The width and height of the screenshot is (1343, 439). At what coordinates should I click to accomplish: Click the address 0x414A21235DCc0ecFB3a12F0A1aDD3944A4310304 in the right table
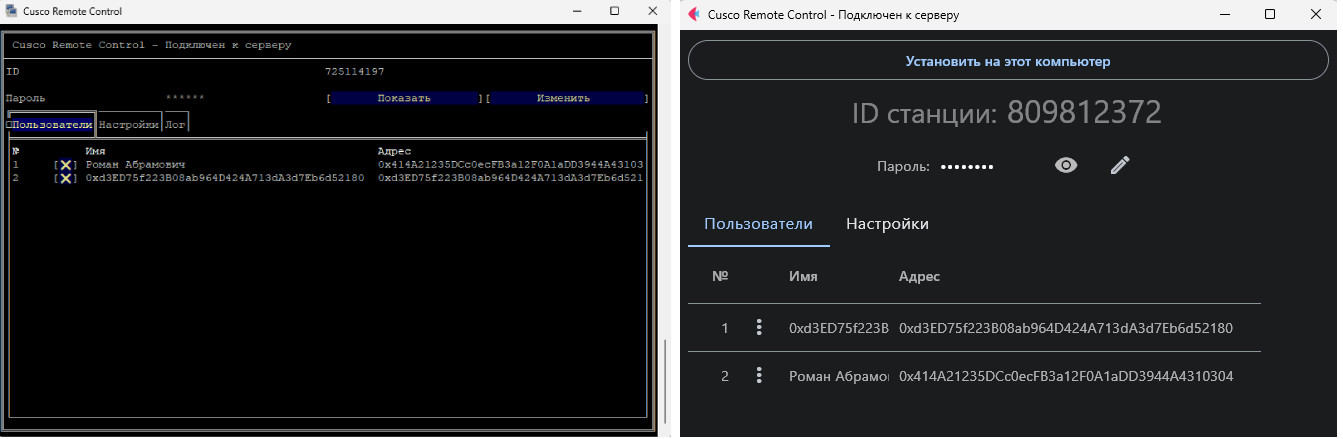coord(1066,376)
